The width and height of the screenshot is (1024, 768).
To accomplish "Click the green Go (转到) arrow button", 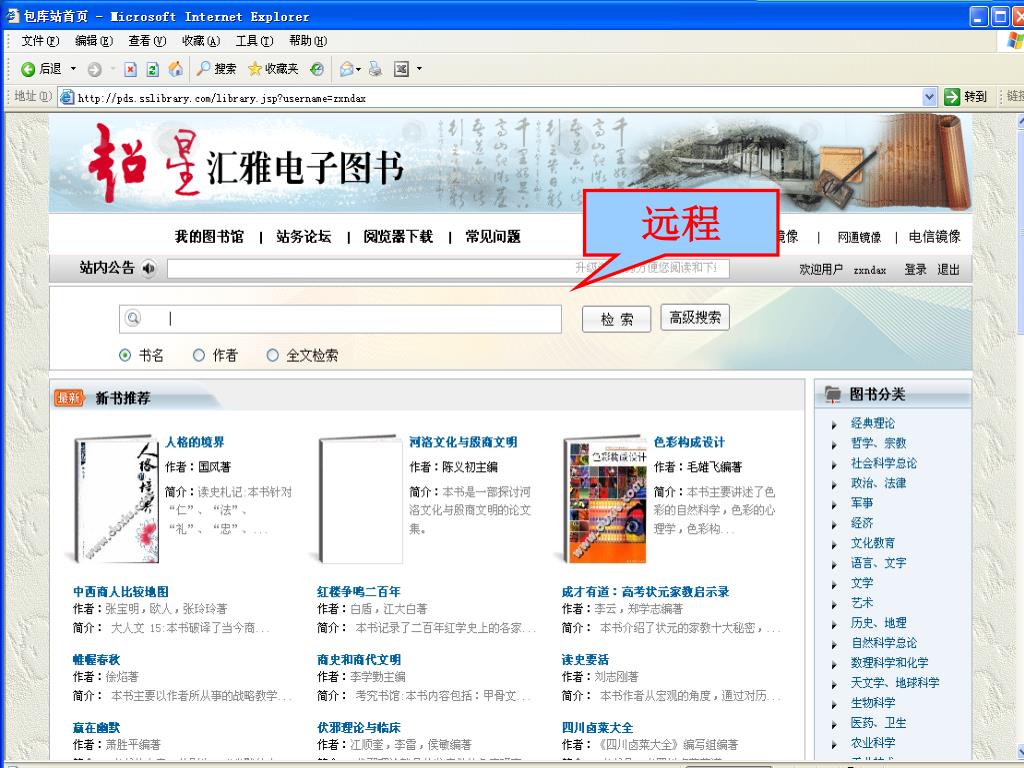I will (952, 97).
